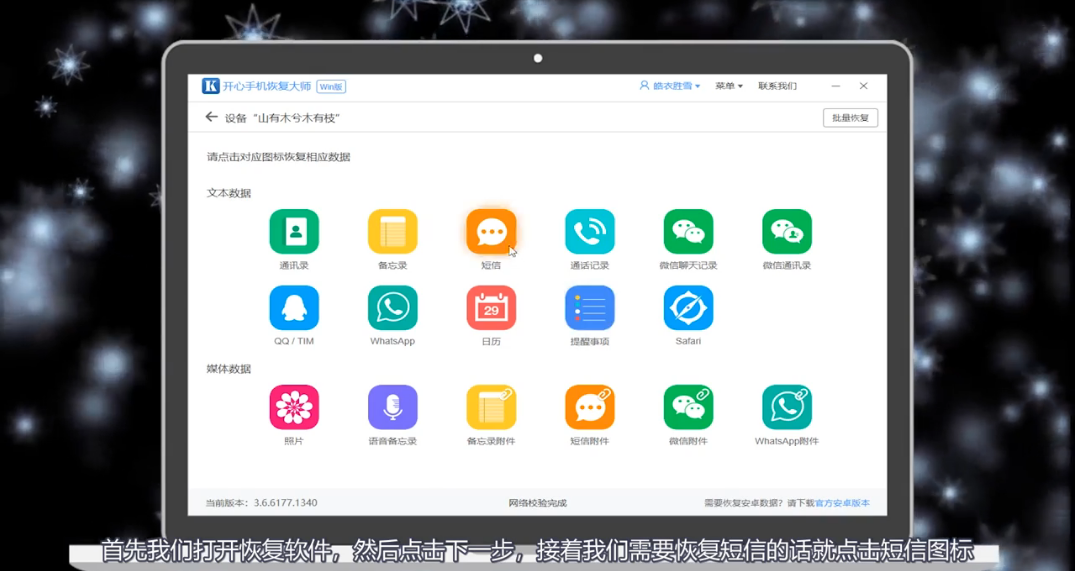Click the K logo in the title bar
The width and height of the screenshot is (1075, 571).
click(x=210, y=86)
